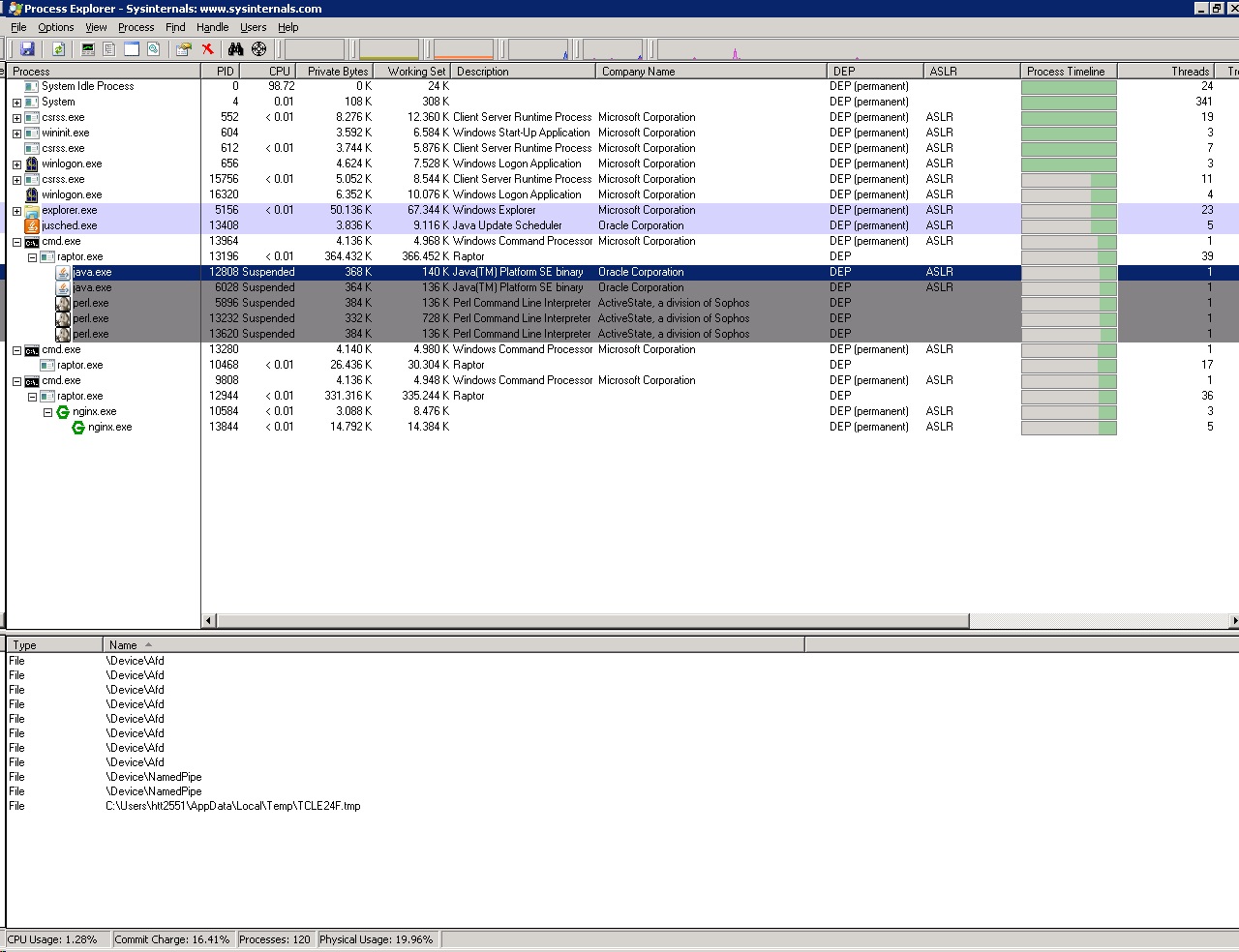Click the perl.exe icon for PID 13620

pos(63,334)
